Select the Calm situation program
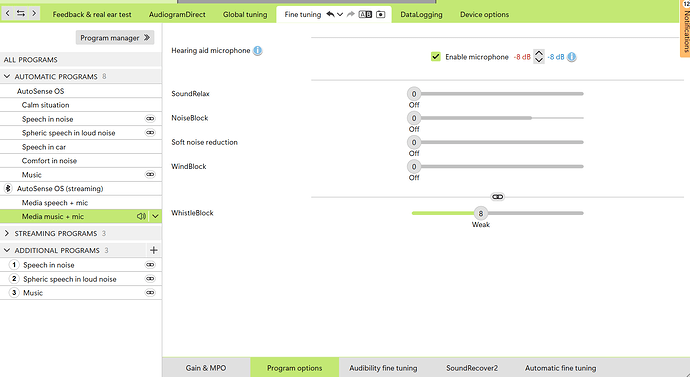Image resolution: width=690 pixels, height=377 pixels. point(81,105)
